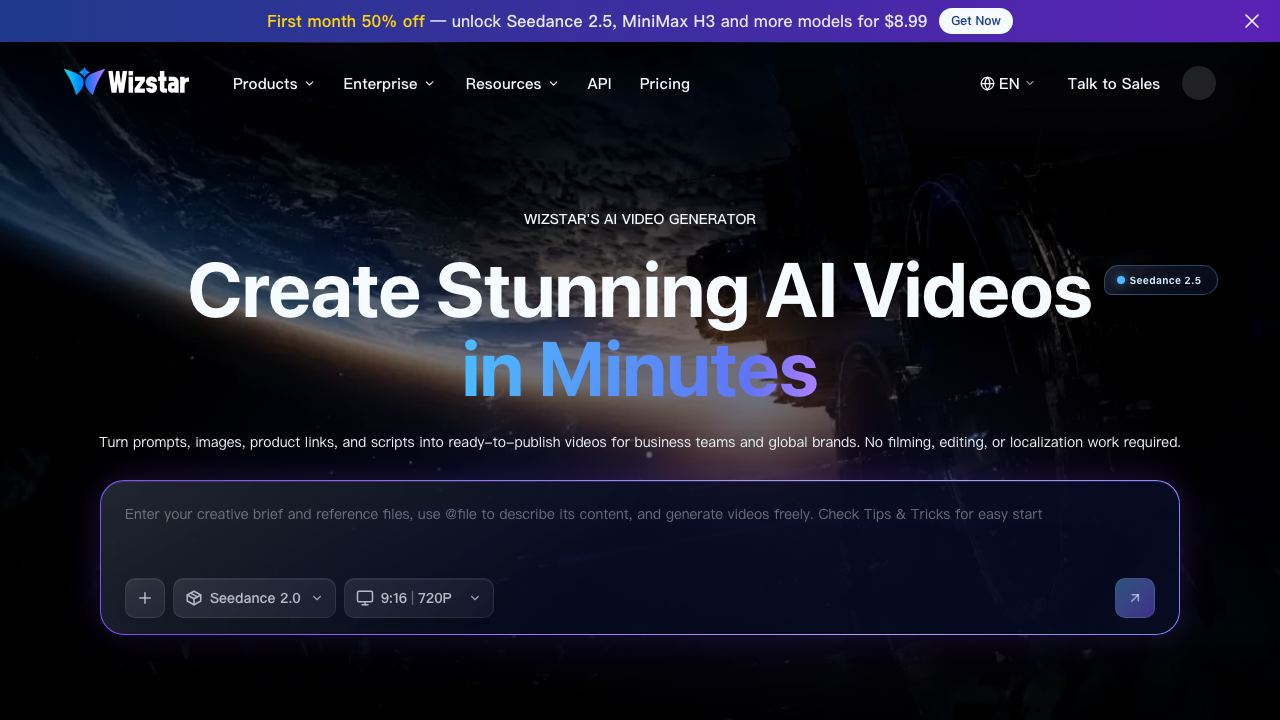This screenshot has width=1280, height=720.
Task: Click the Wizstar logo
Action: pos(126,82)
